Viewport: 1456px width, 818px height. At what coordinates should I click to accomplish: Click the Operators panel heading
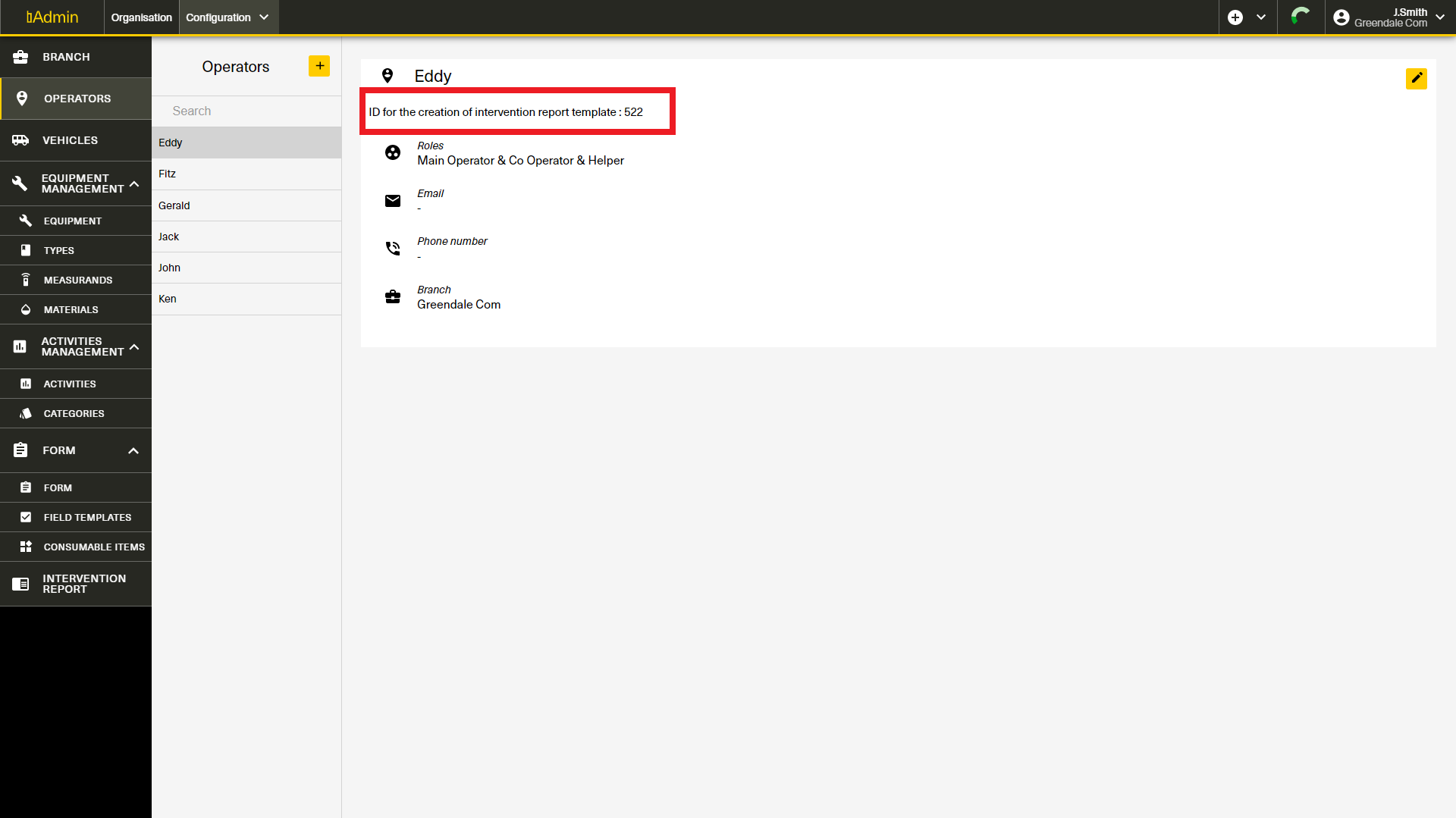pyautogui.click(x=236, y=67)
